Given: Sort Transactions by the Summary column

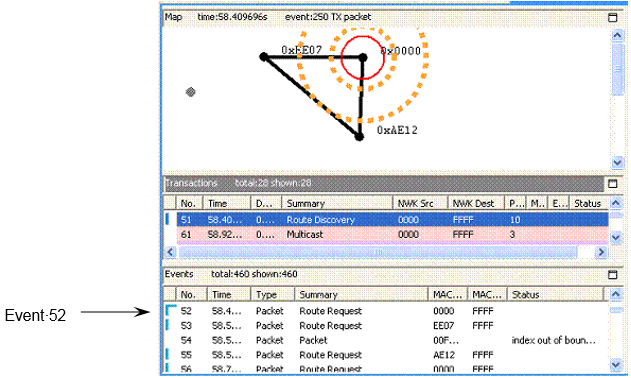Looking at the screenshot, I should coord(337,203).
